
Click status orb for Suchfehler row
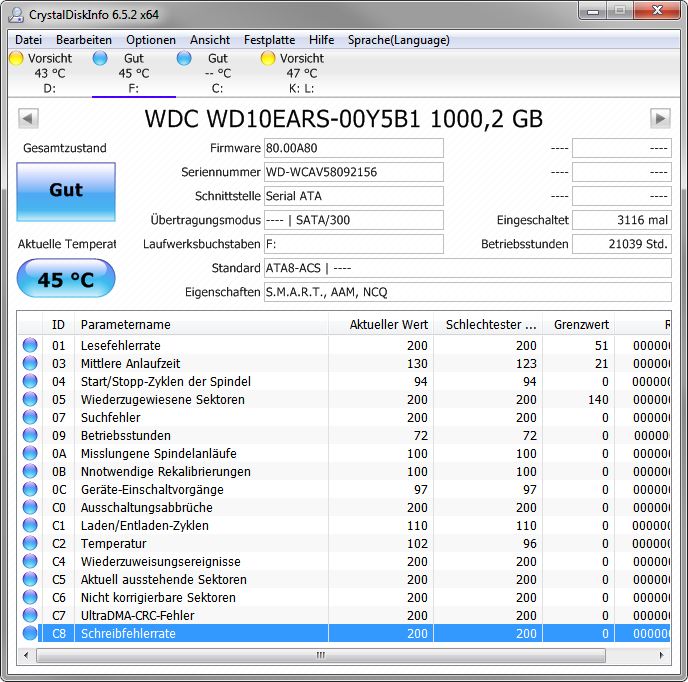(30, 417)
